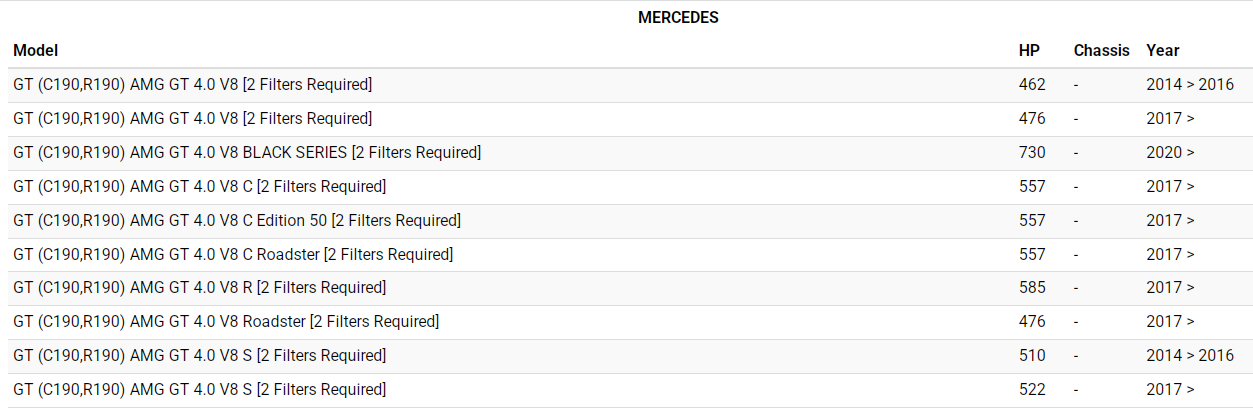This screenshot has height=410, width=1253.
Task: Click the "HP" column header
Action: [1029, 50]
